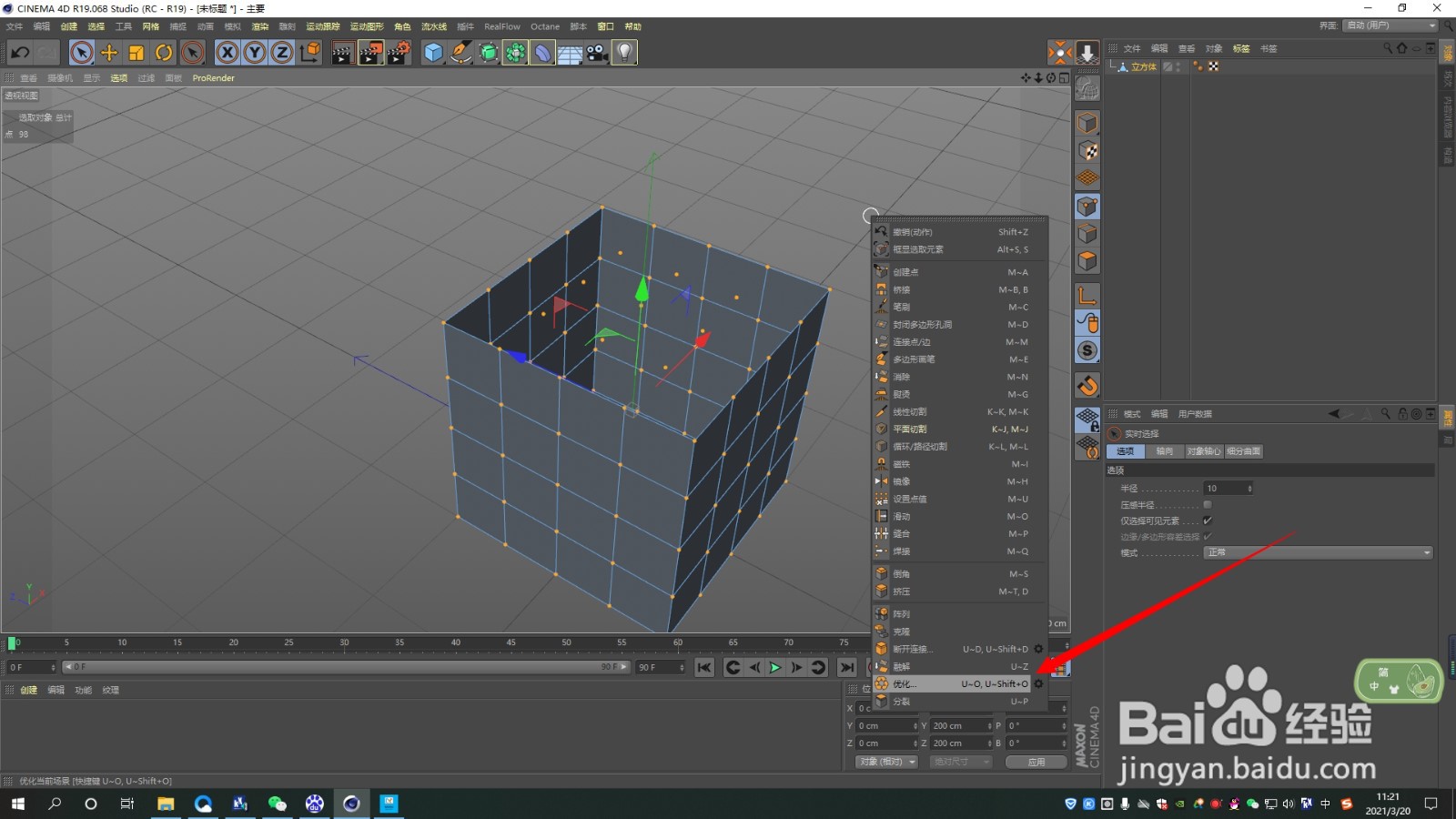Select 立方体 in the Object Manager
The height and width of the screenshot is (819, 1456).
coord(1144,66)
